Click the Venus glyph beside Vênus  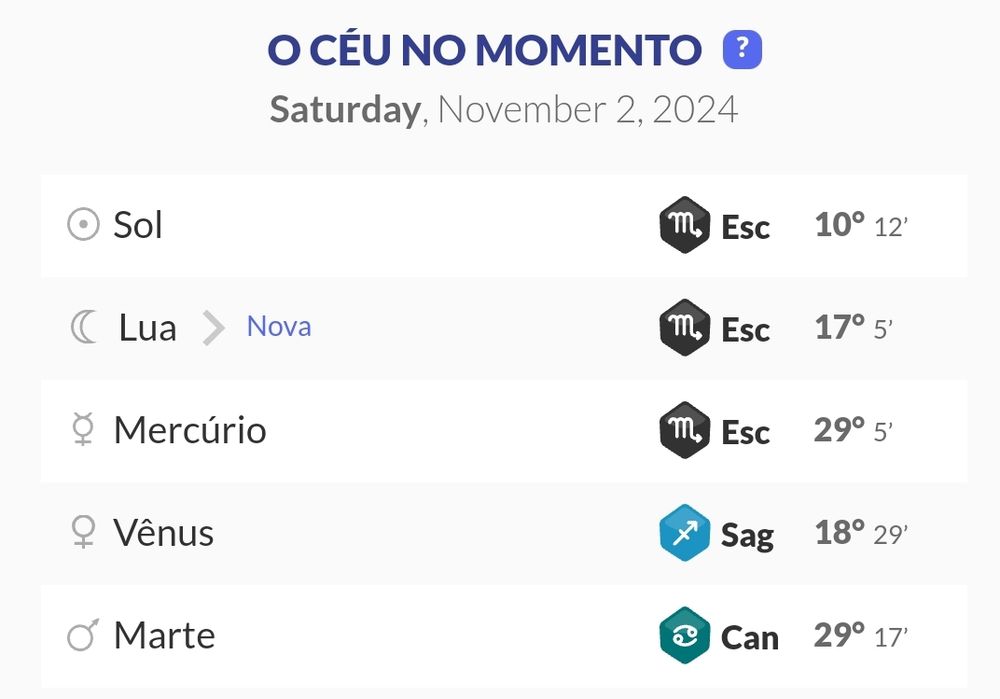point(82,532)
